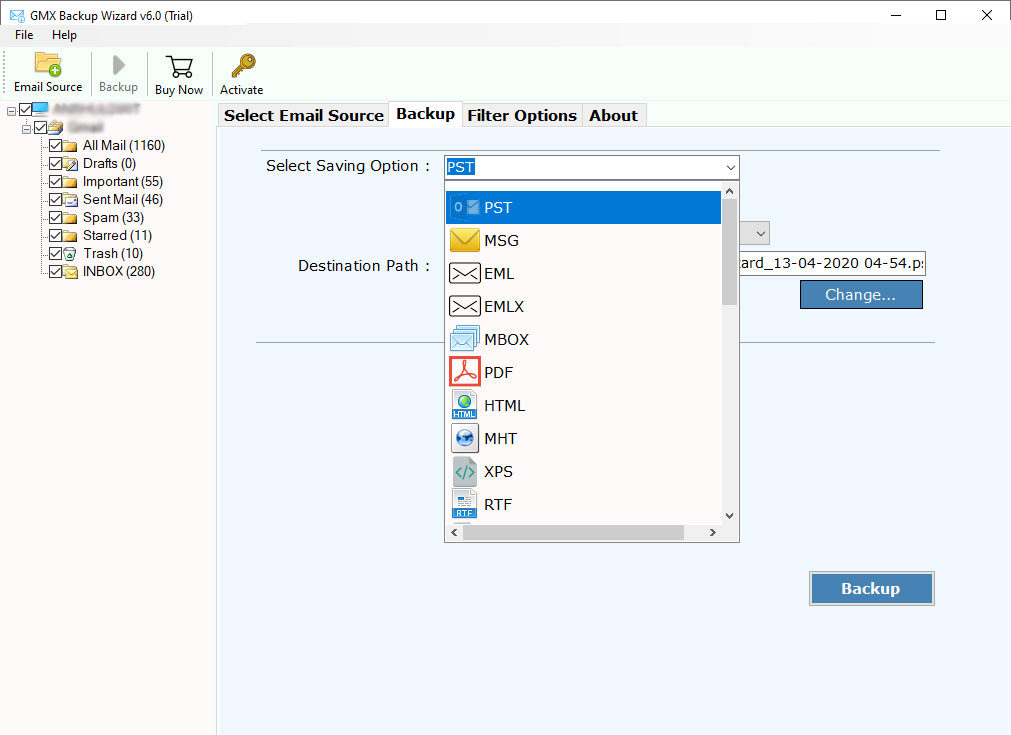Select XPS in the format list
Viewport: 1011px width, 735px height.
[583, 471]
